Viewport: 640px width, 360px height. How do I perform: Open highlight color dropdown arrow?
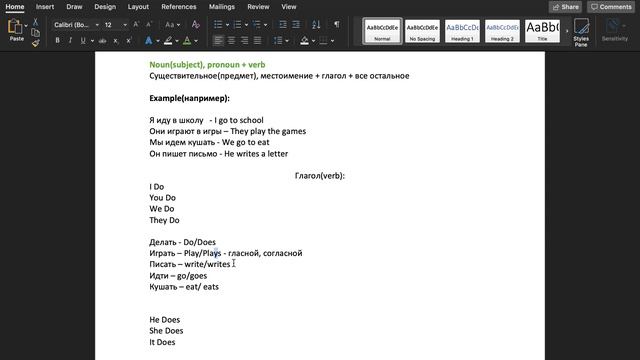[177, 41]
